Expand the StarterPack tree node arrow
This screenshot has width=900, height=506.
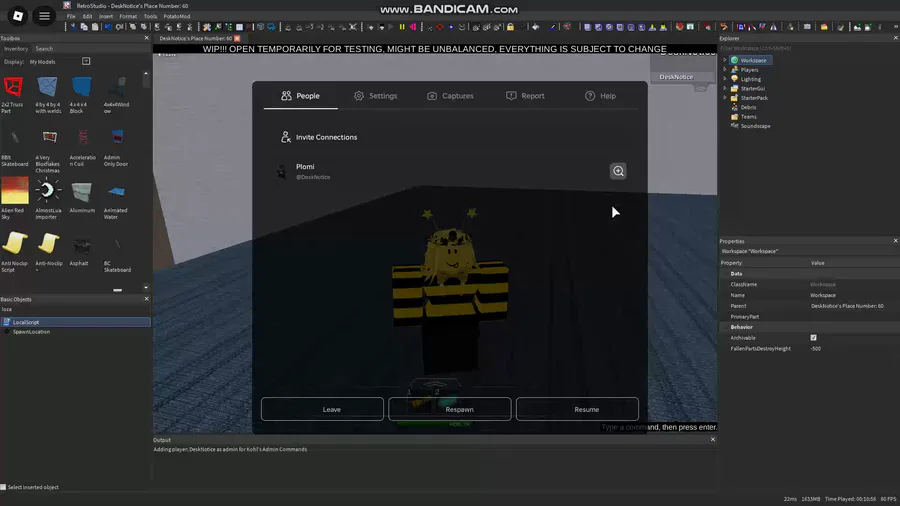tap(725, 98)
